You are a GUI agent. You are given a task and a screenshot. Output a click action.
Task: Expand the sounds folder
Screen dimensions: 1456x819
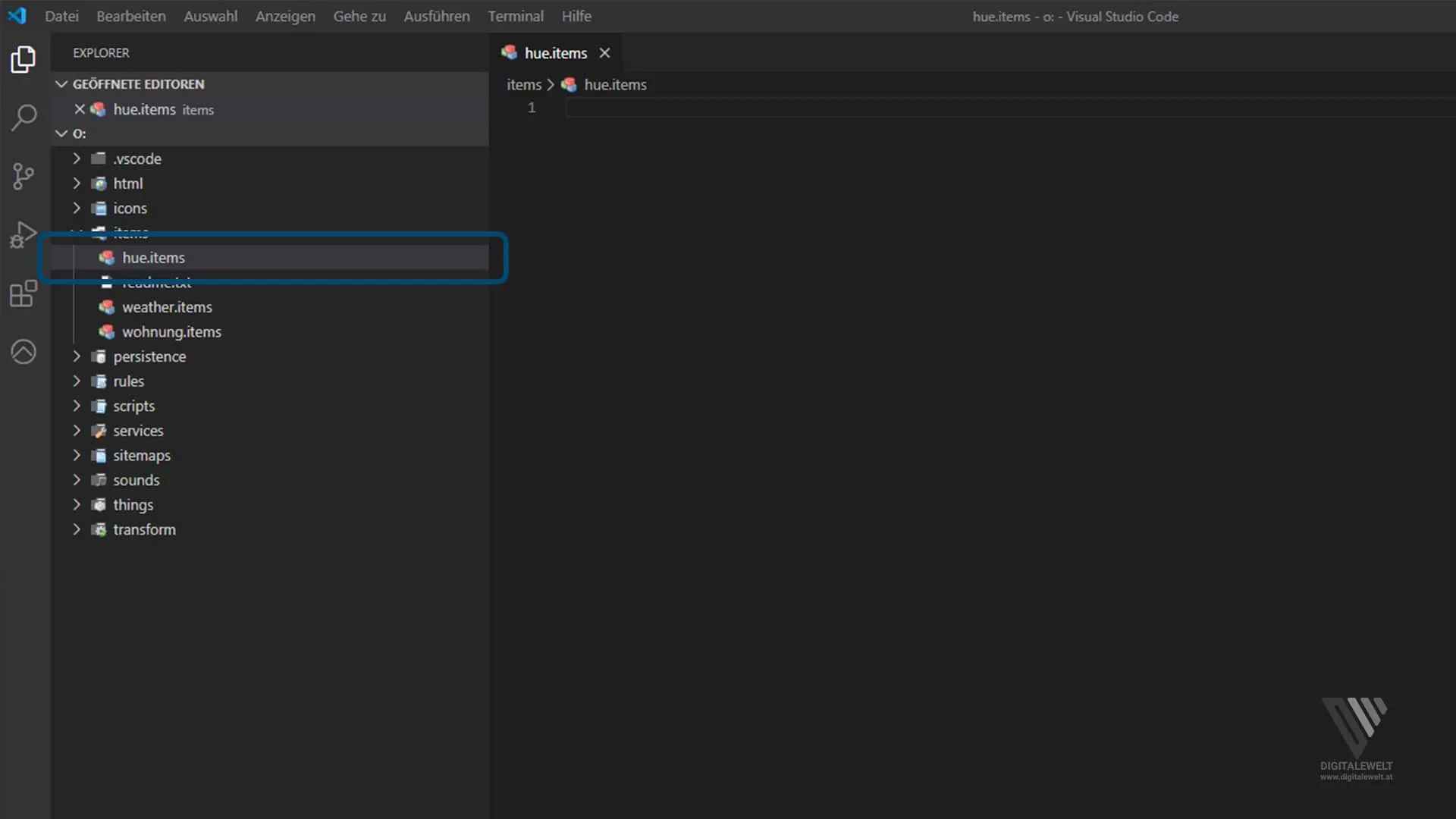click(x=77, y=480)
